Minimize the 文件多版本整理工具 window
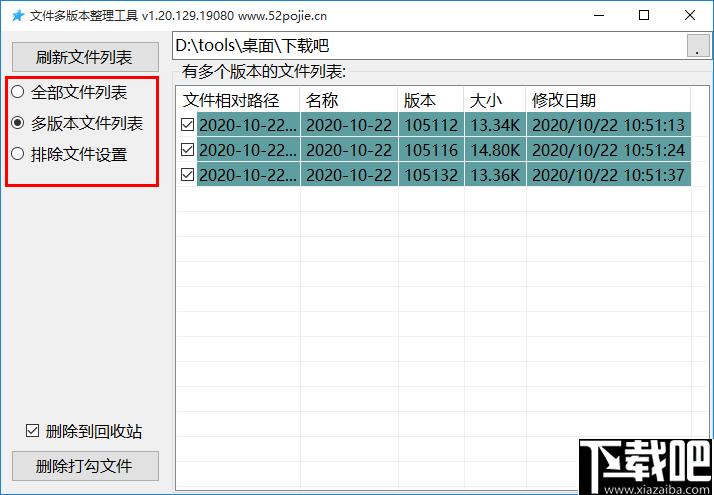The image size is (714, 495). pos(599,15)
